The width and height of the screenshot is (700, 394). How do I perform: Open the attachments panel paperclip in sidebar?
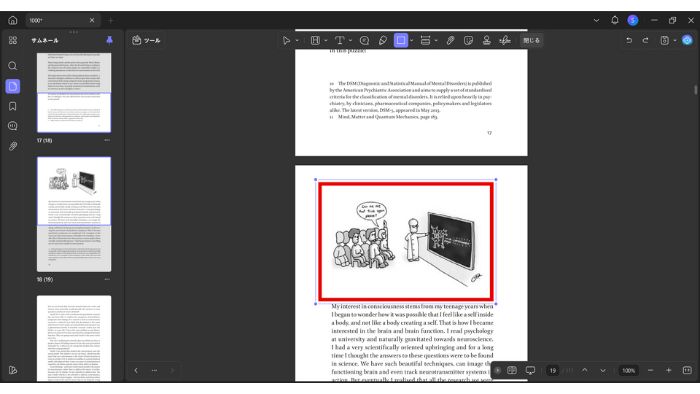(12, 146)
